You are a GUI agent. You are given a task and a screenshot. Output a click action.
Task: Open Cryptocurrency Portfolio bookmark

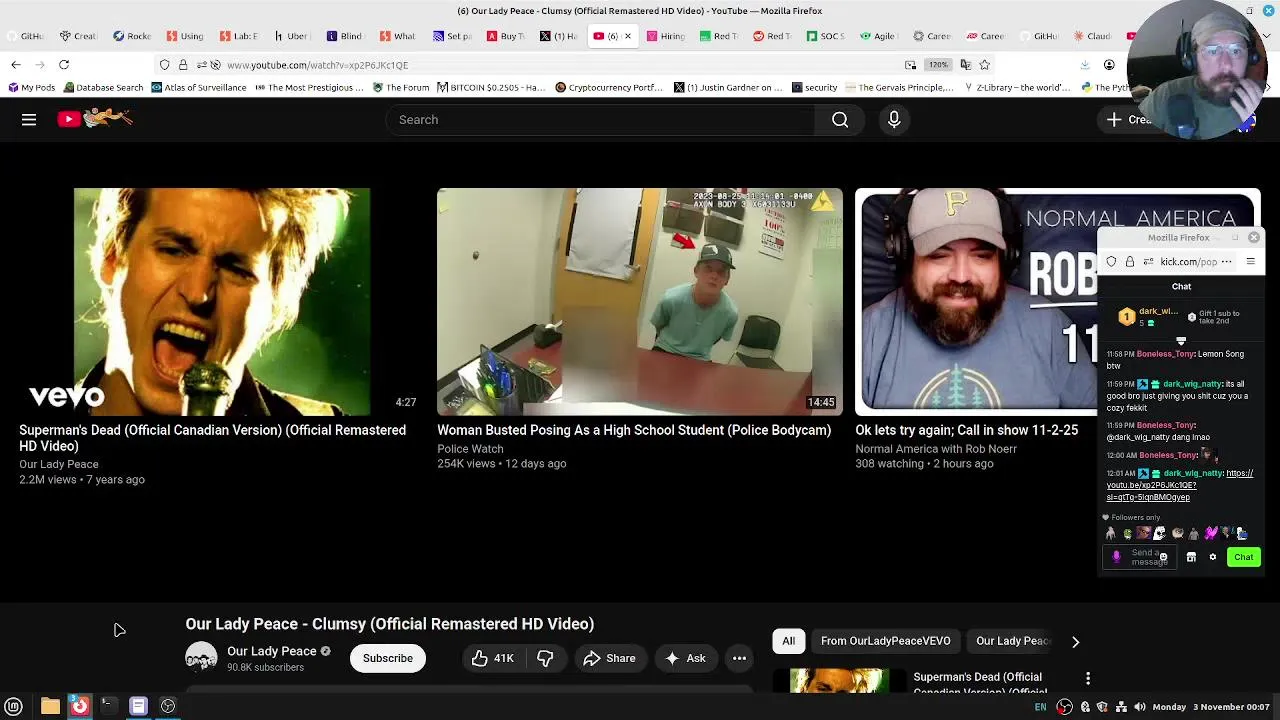608,88
